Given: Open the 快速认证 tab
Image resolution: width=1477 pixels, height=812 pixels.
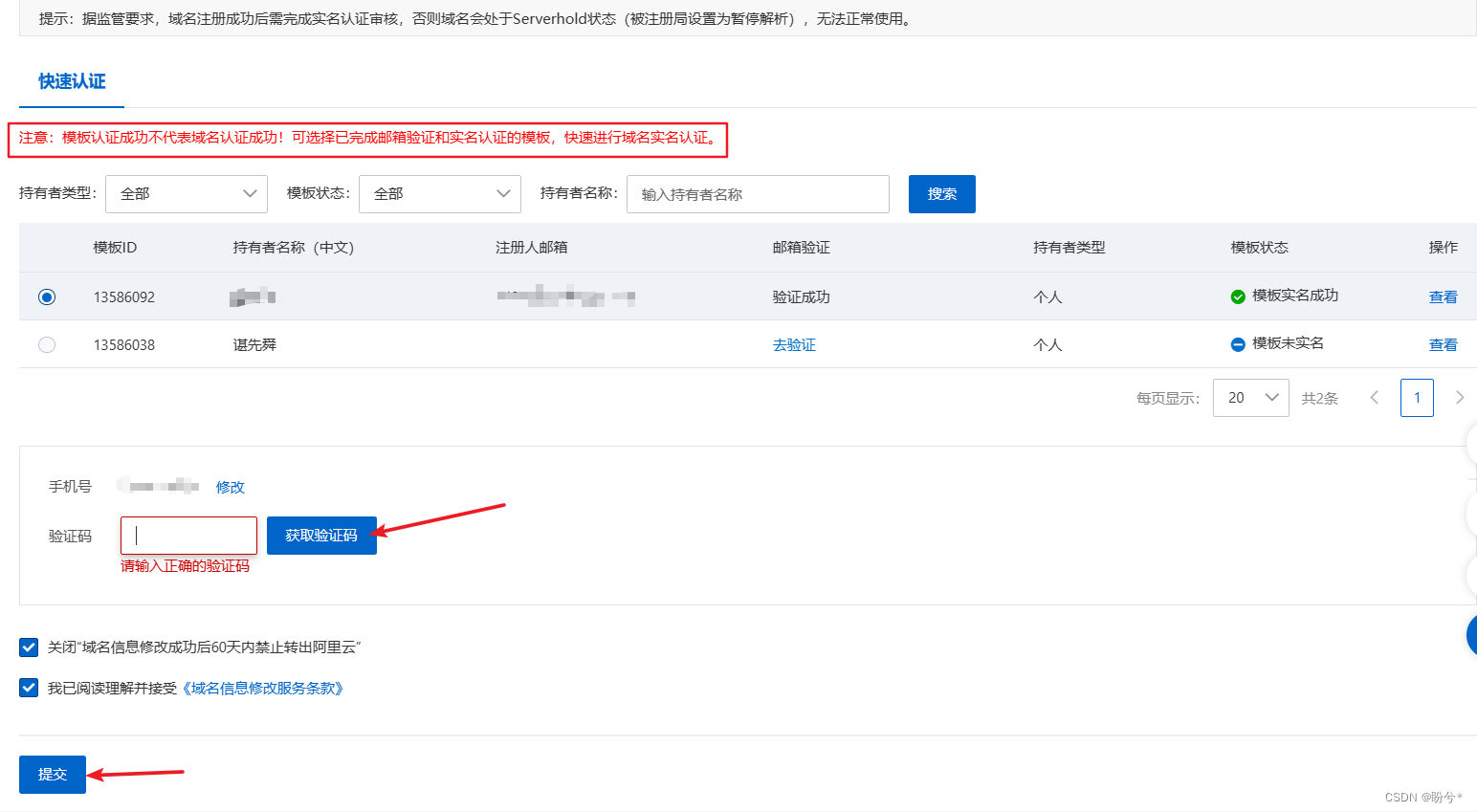Looking at the screenshot, I should [x=72, y=81].
